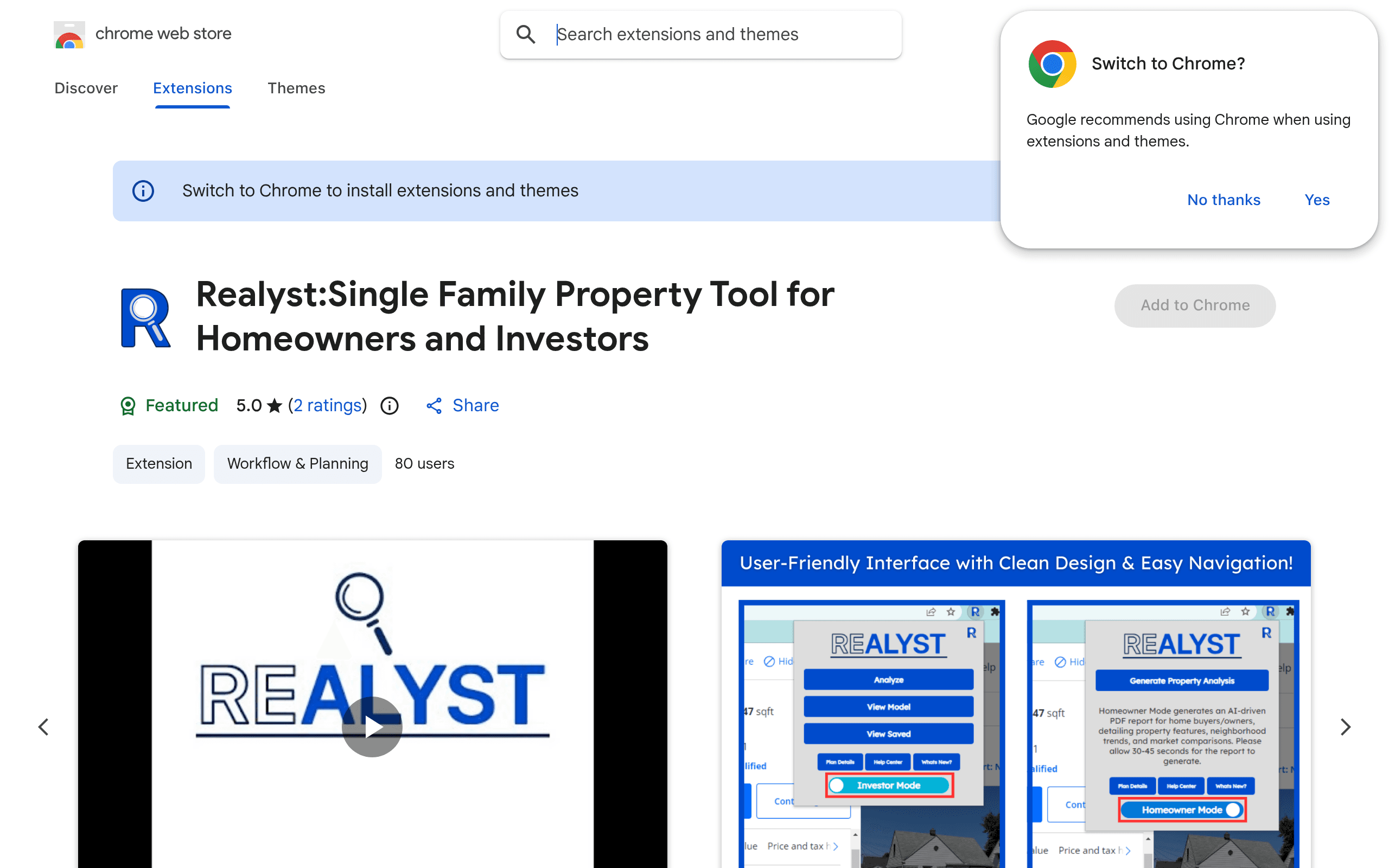The width and height of the screenshot is (1389, 868).
Task: Click the info icon in the blue banner
Action: pyautogui.click(x=143, y=190)
